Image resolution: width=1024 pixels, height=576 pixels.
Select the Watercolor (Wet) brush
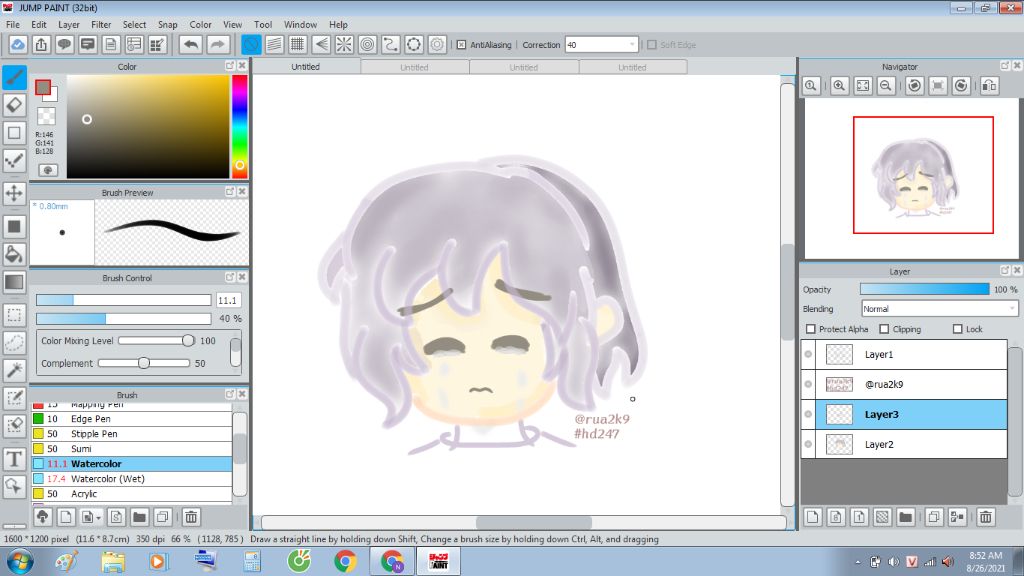click(131, 479)
